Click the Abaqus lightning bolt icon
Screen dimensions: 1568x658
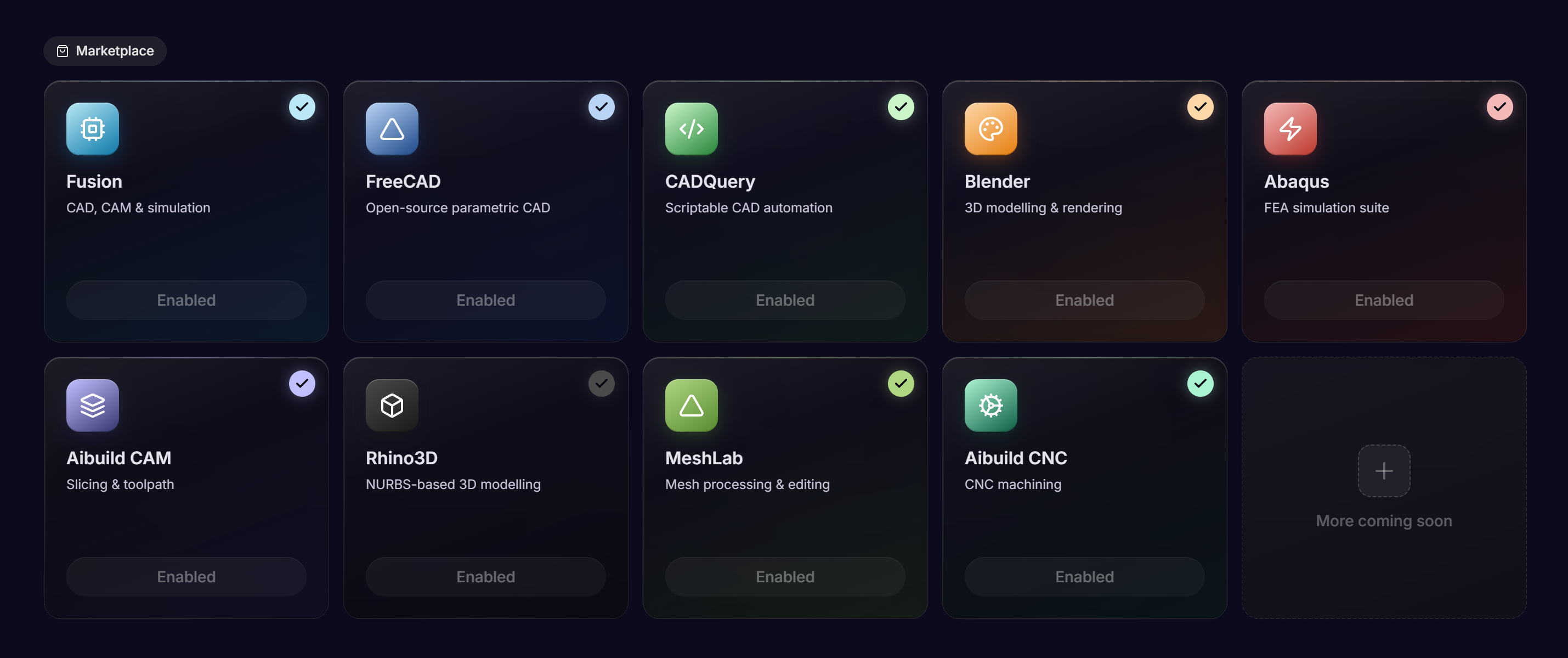[1290, 129]
